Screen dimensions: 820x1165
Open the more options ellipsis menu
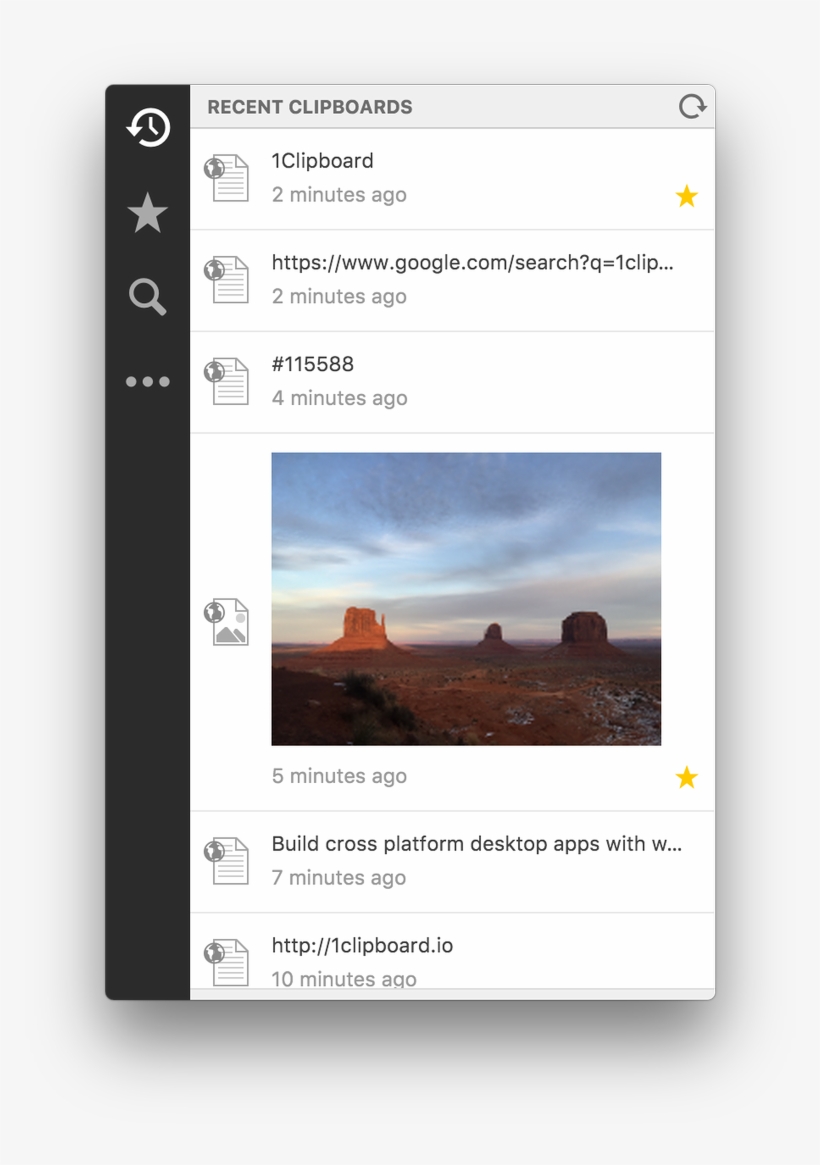148,381
